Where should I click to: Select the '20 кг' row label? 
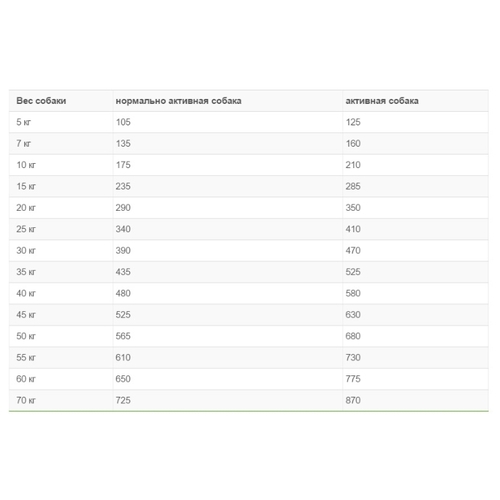click(x=26, y=208)
